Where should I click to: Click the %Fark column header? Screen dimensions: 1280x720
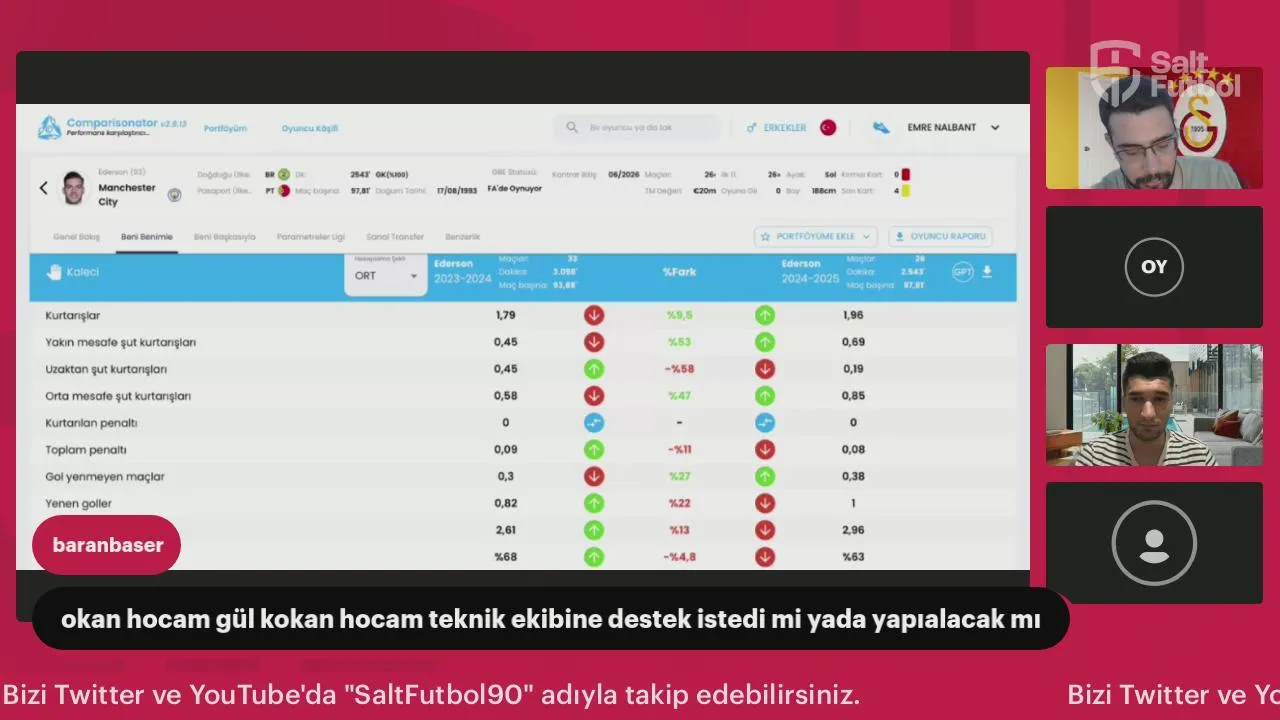[x=680, y=272]
